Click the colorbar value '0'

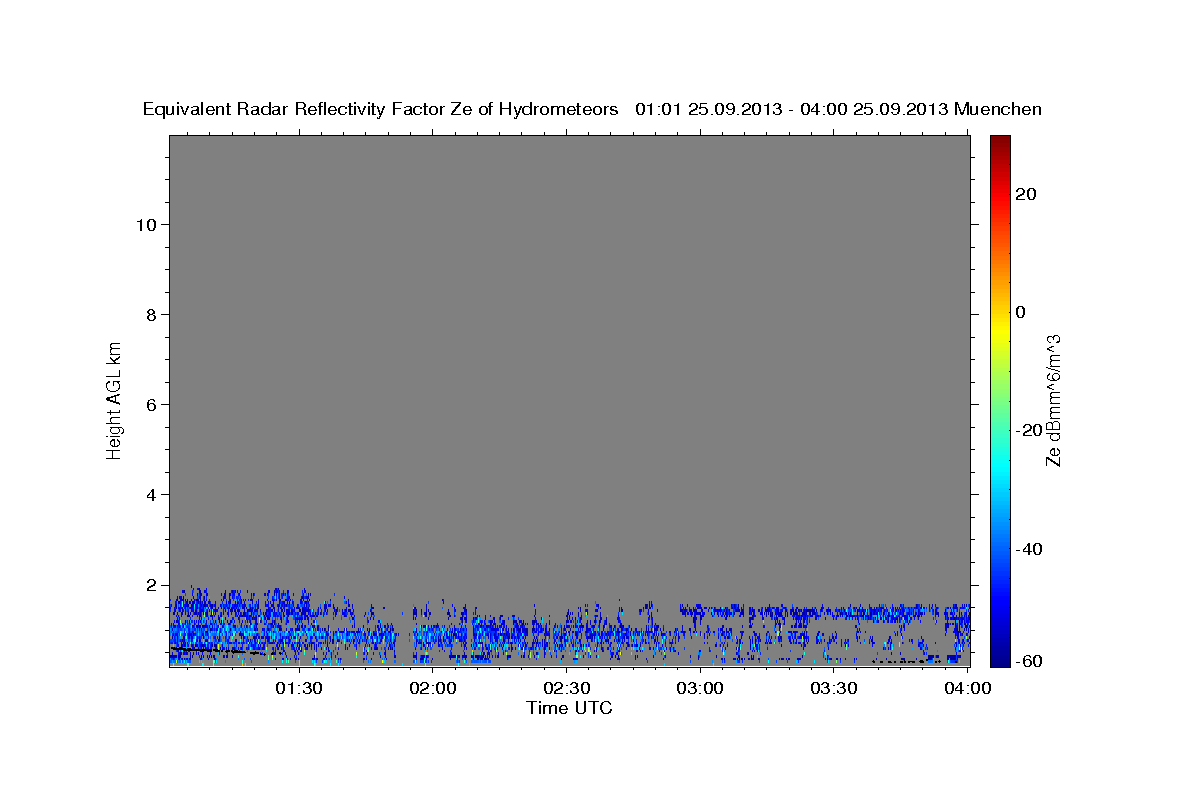1021,312
